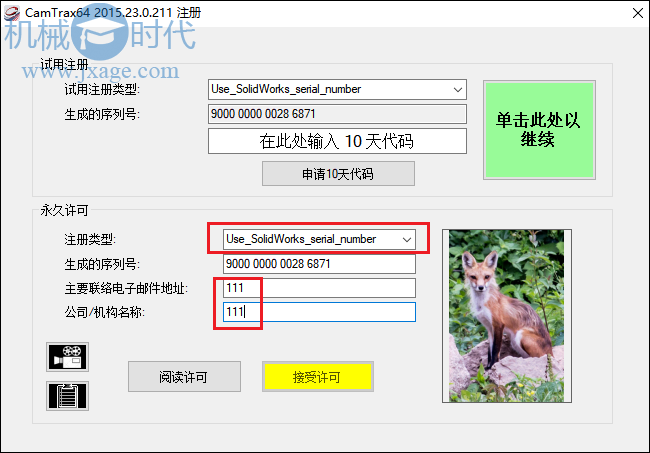Close the CamTrax64 registration window
The width and height of the screenshot is (650, 453).
pos(638,13)
